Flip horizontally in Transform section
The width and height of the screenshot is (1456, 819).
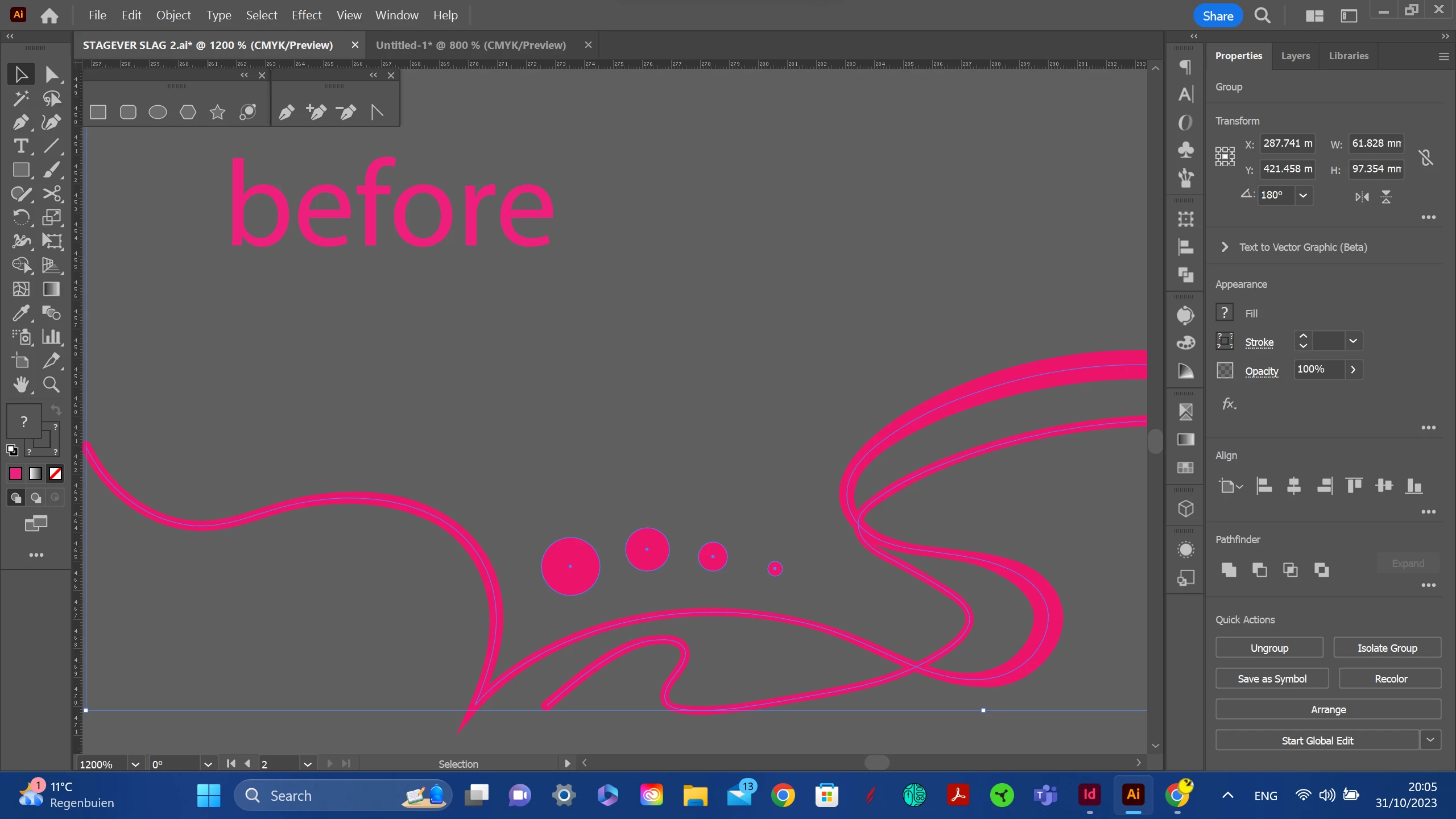tap(1362, 197)
